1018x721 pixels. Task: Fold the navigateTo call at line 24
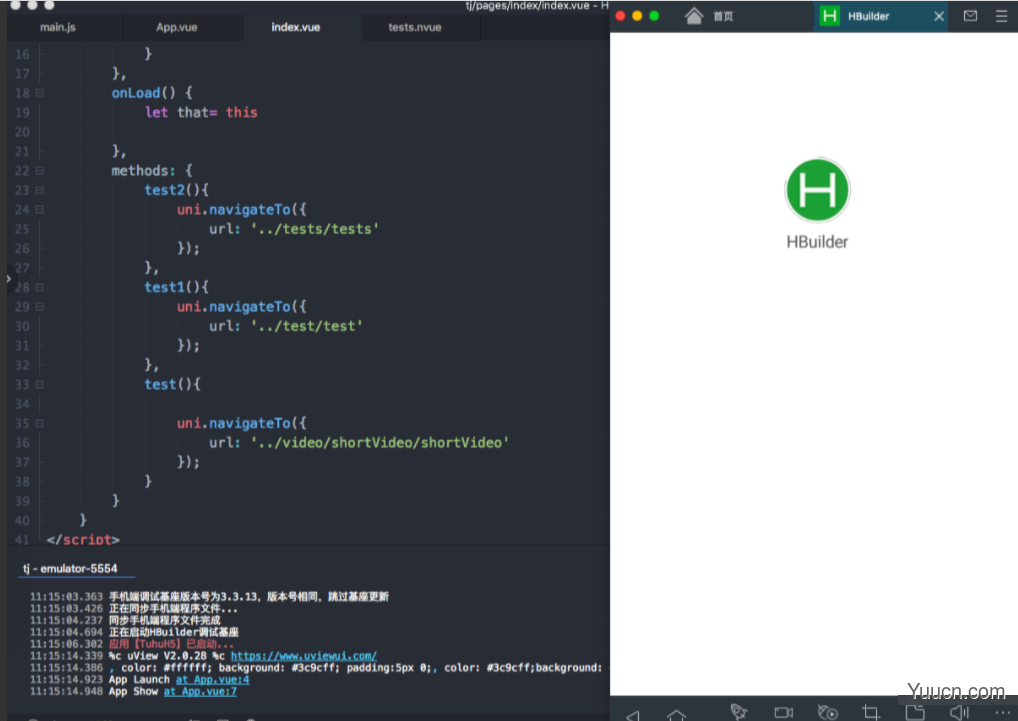[40, 210]
